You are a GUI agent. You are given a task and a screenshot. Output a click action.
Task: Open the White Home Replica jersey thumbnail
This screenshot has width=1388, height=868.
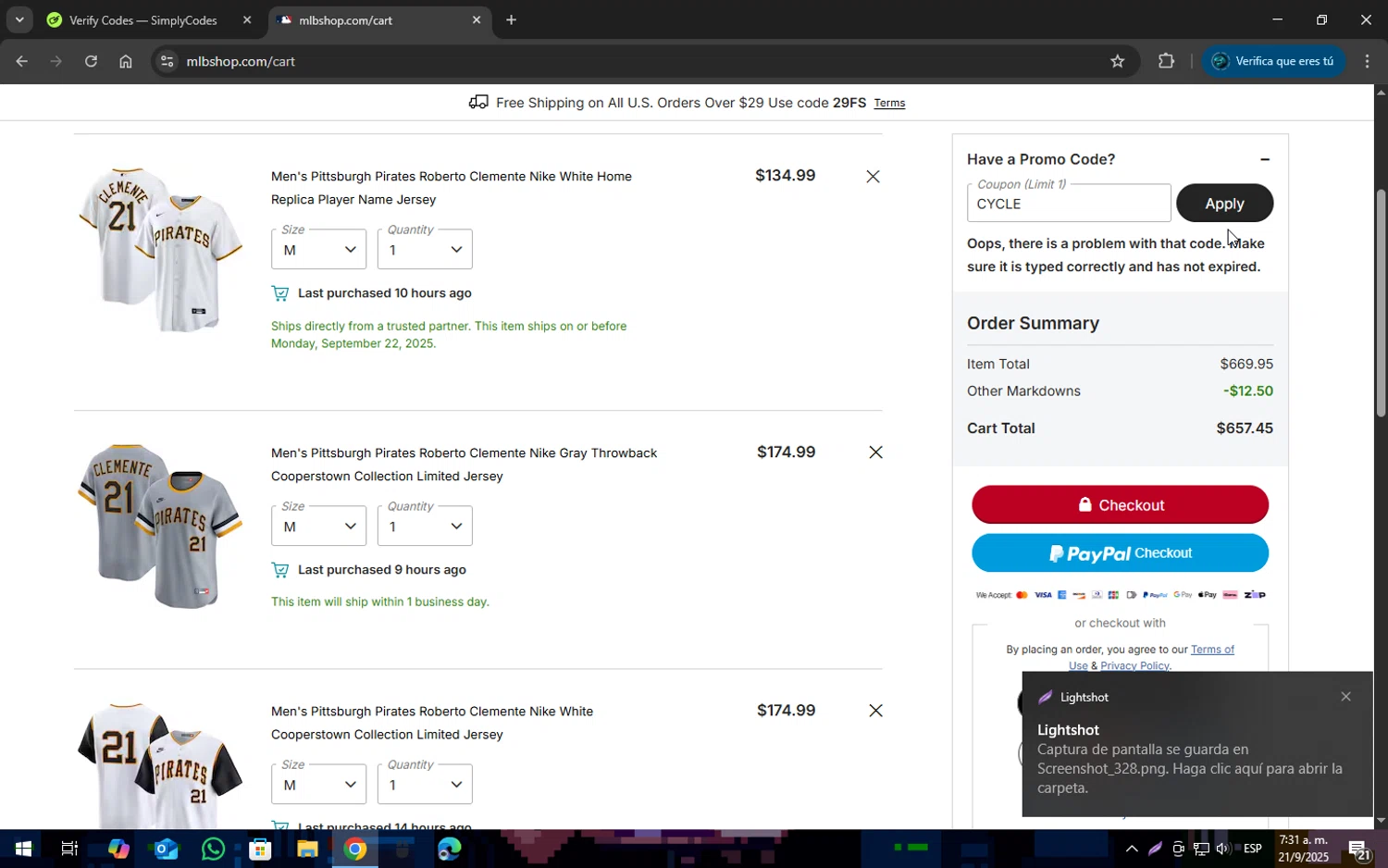pos(159,250)
